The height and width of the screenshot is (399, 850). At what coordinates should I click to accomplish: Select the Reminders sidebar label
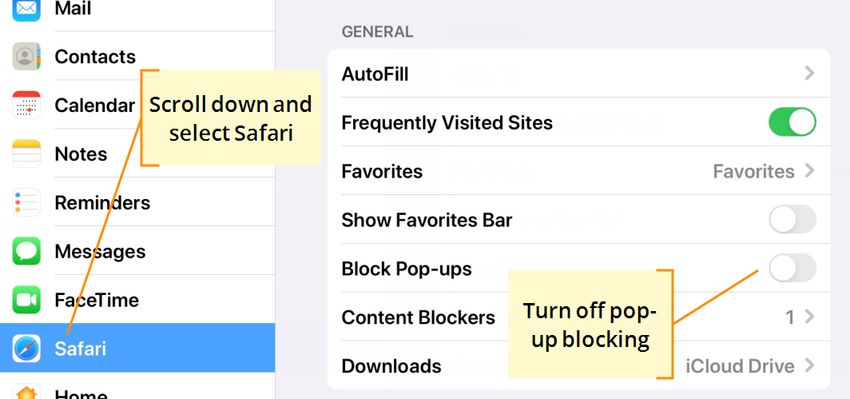(102, 203)
